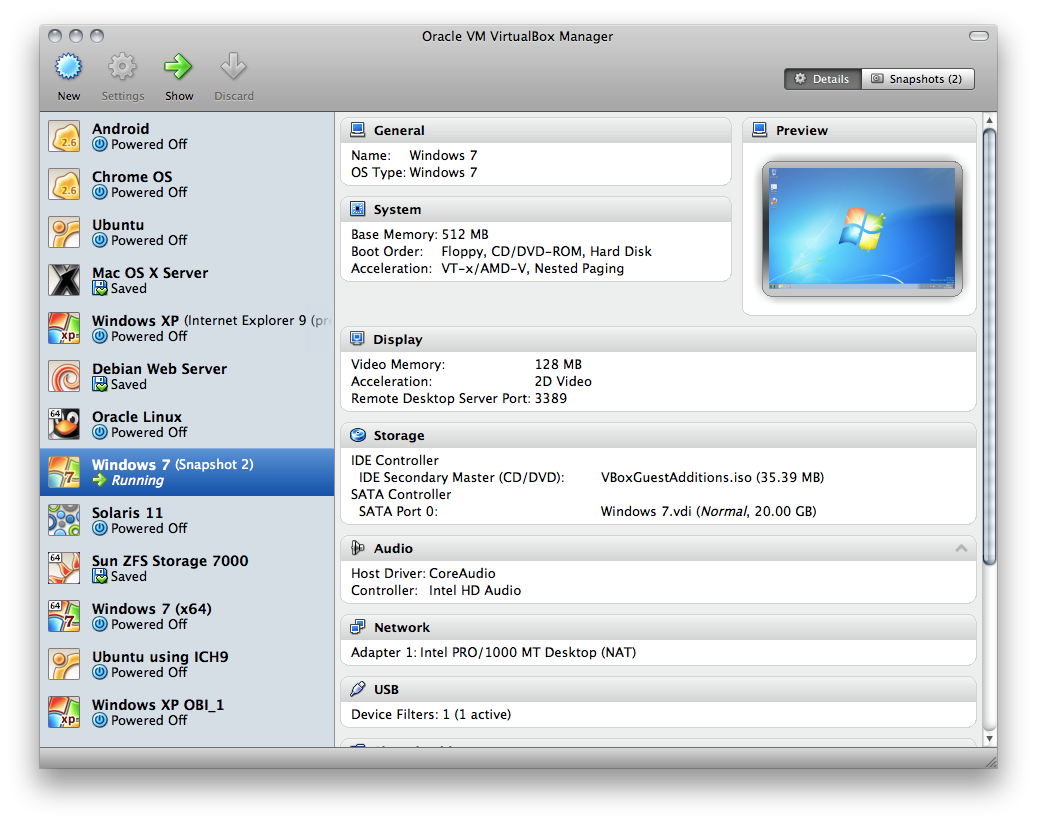The width and height of the screenshot is (1037, 823).
Task: Click the Display section icon
Action: point(358,339)
